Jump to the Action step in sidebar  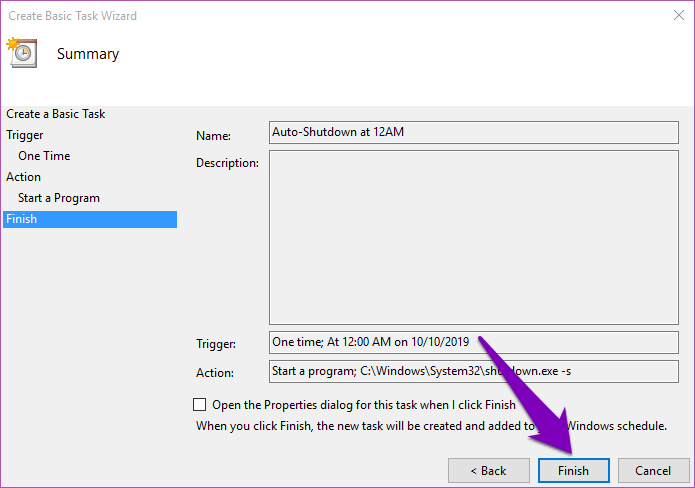click(x=24, y=177)
